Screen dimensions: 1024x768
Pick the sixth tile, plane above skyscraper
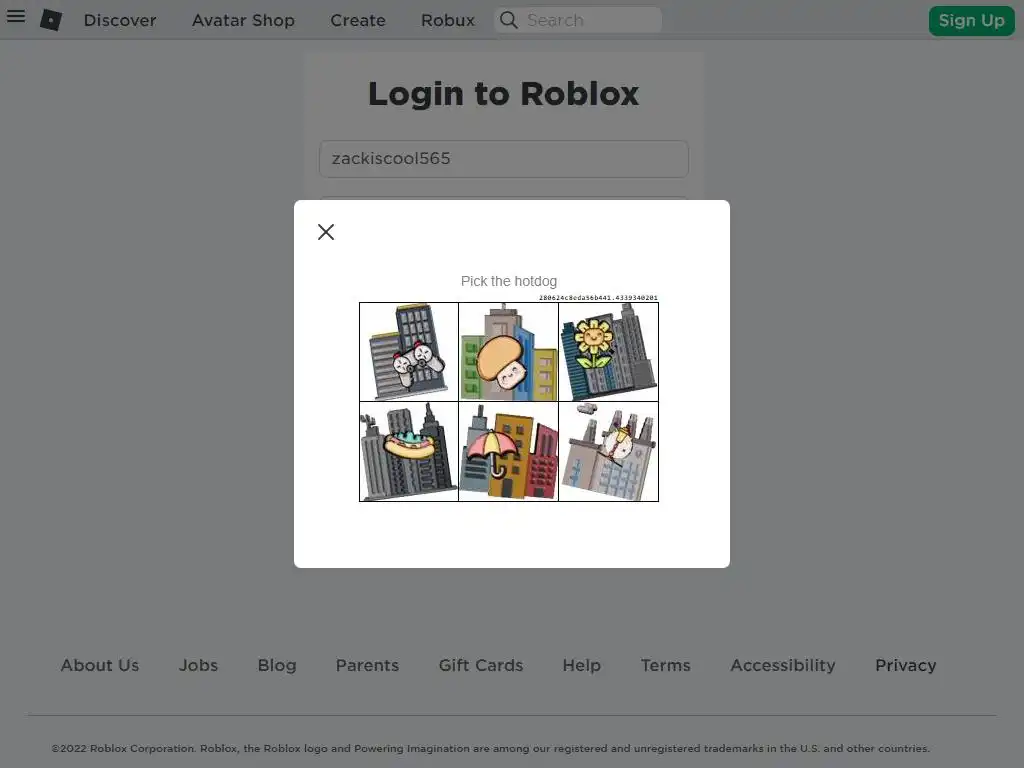(x=609, y=452)
